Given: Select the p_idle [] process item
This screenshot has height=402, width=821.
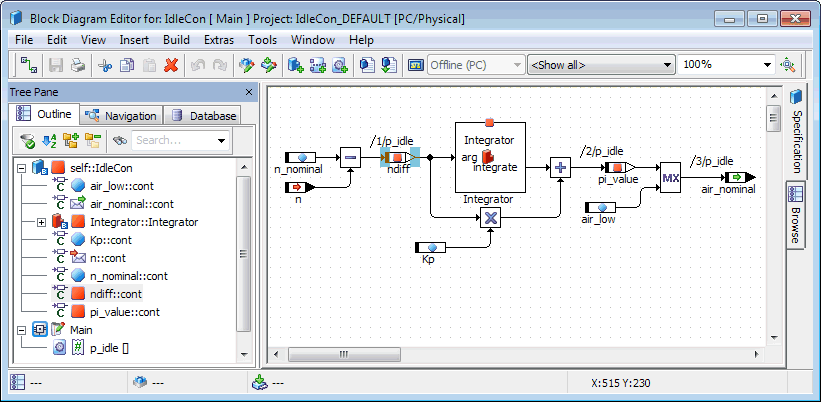Looking at the screenshot, I should [x=109, y=348].
